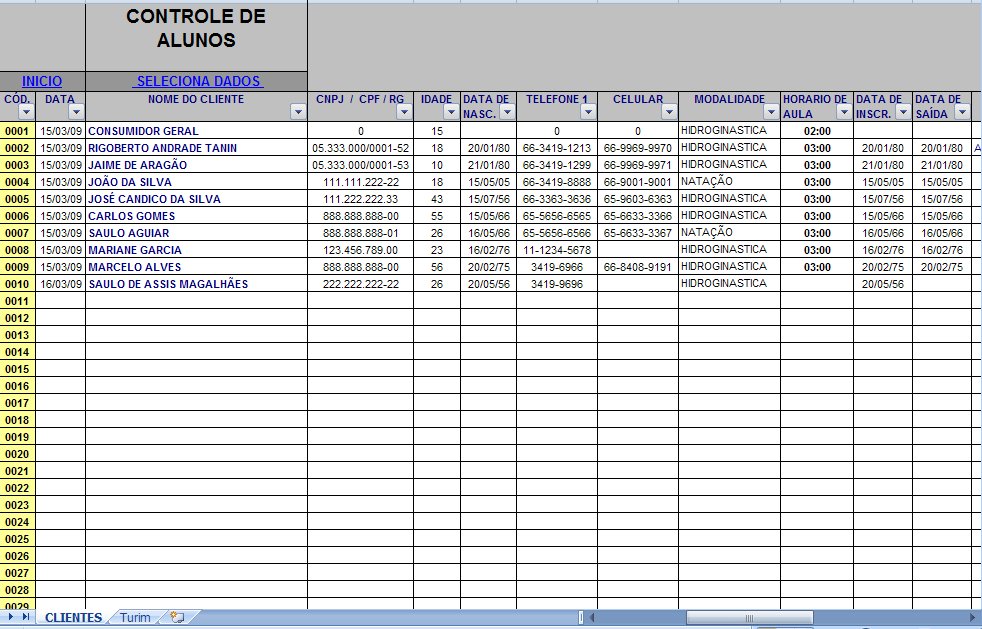Select cell RIGOBERTO ANDRADE TANIN

coord(196,148)
